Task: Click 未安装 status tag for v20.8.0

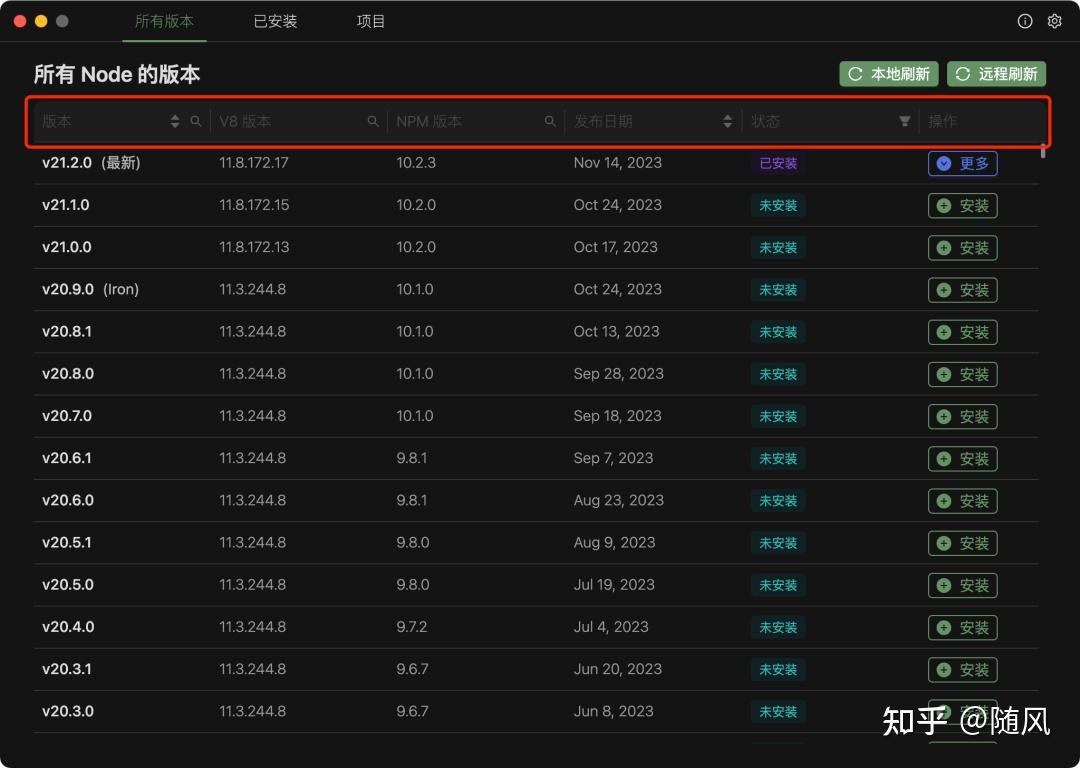Action: coord(778,374)
